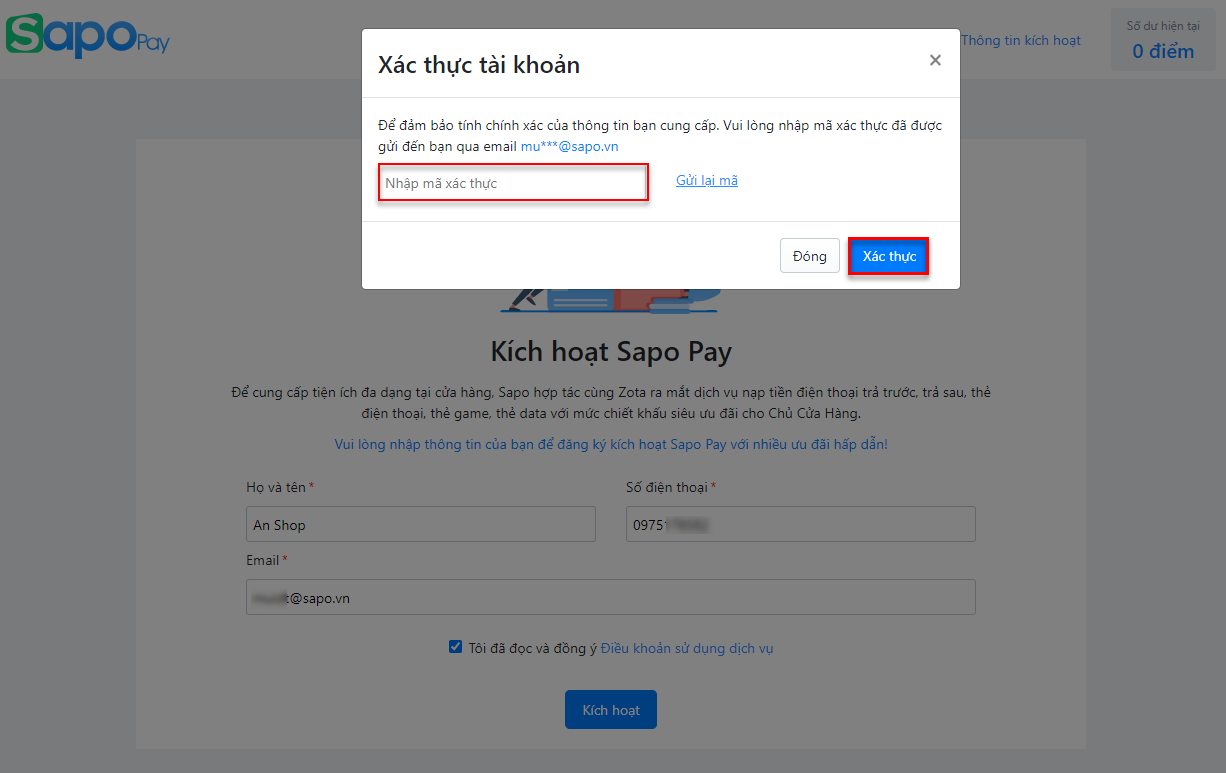Click the Kích hoạt Sapo Pay heading
Viewport: 1226px width, 773px height.
coord(611,352)
